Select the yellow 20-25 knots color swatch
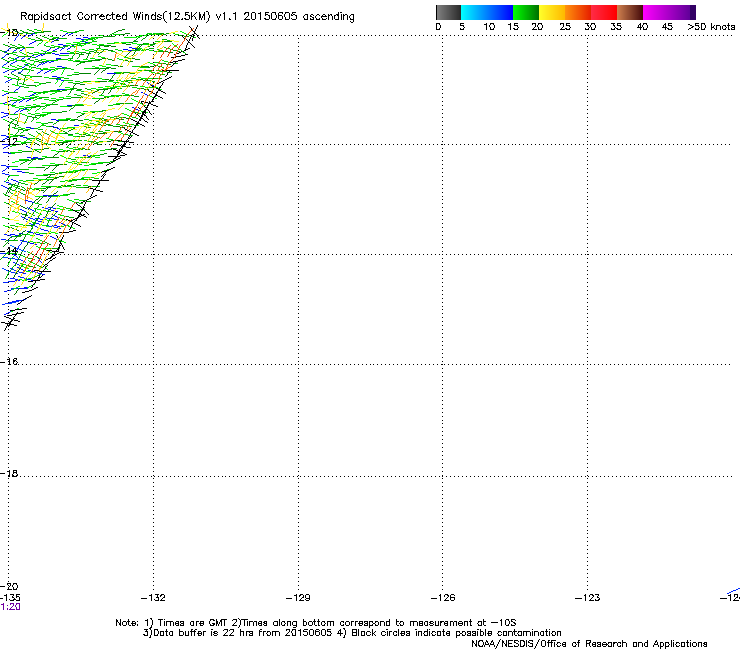 [552, 12]
